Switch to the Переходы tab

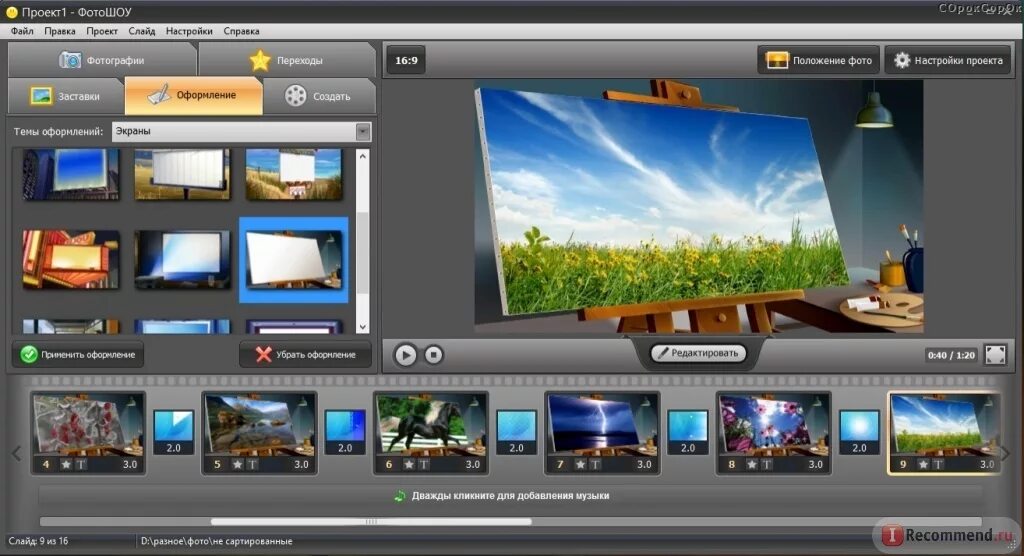(287, 60)
